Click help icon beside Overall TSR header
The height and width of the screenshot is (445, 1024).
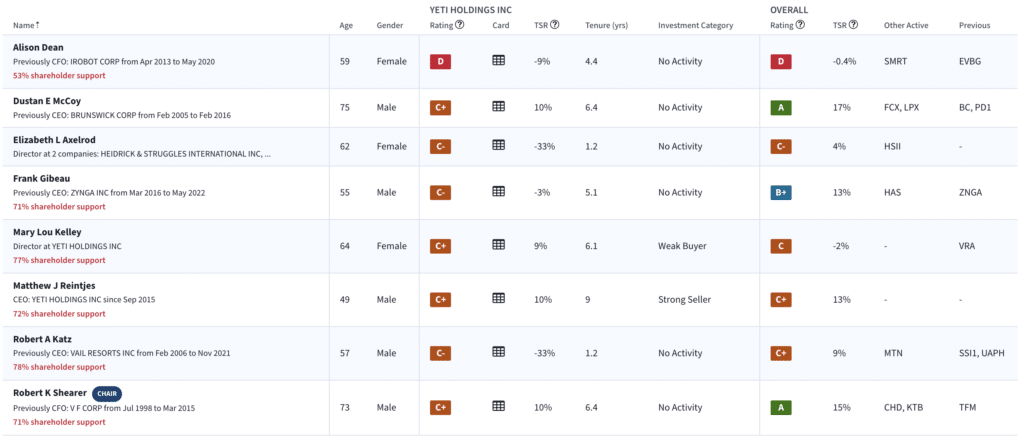[x=853, y=25]
